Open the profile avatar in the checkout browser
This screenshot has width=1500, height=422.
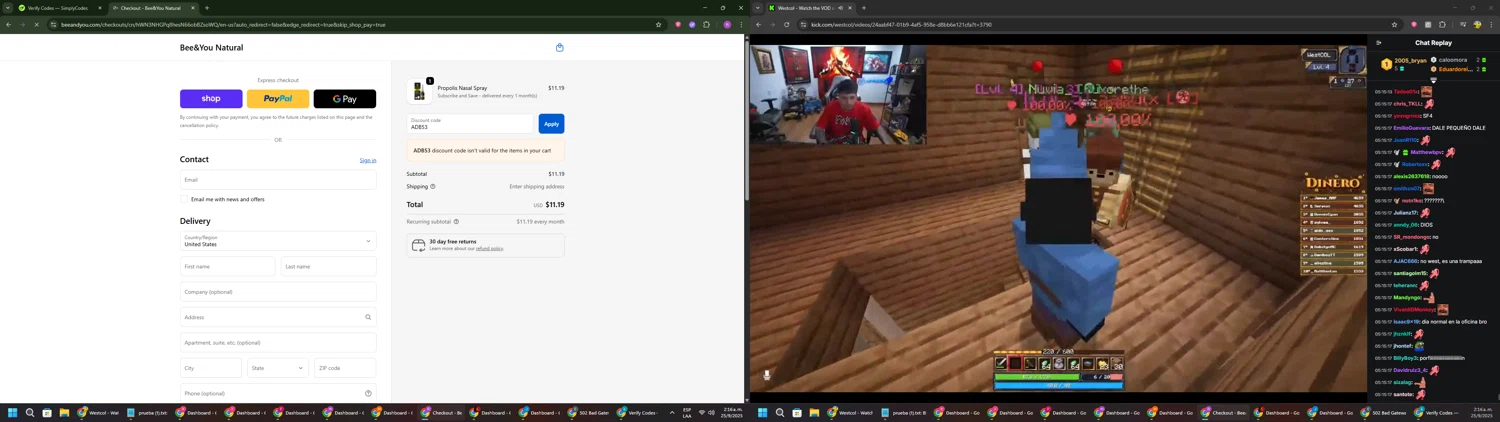coord(727,24)
